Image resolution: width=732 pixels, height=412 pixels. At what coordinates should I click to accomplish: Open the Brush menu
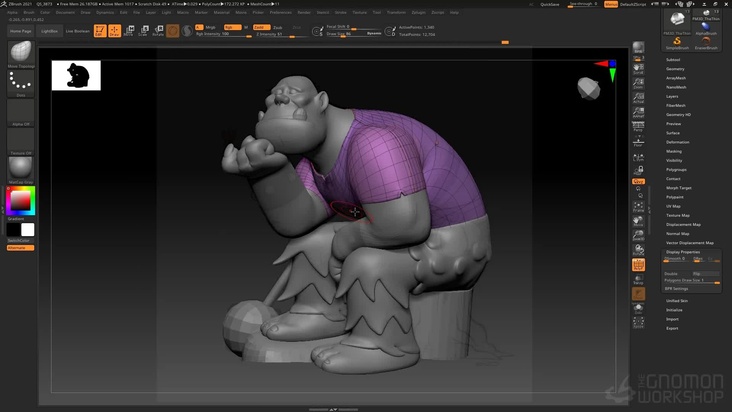pos(29,13)
